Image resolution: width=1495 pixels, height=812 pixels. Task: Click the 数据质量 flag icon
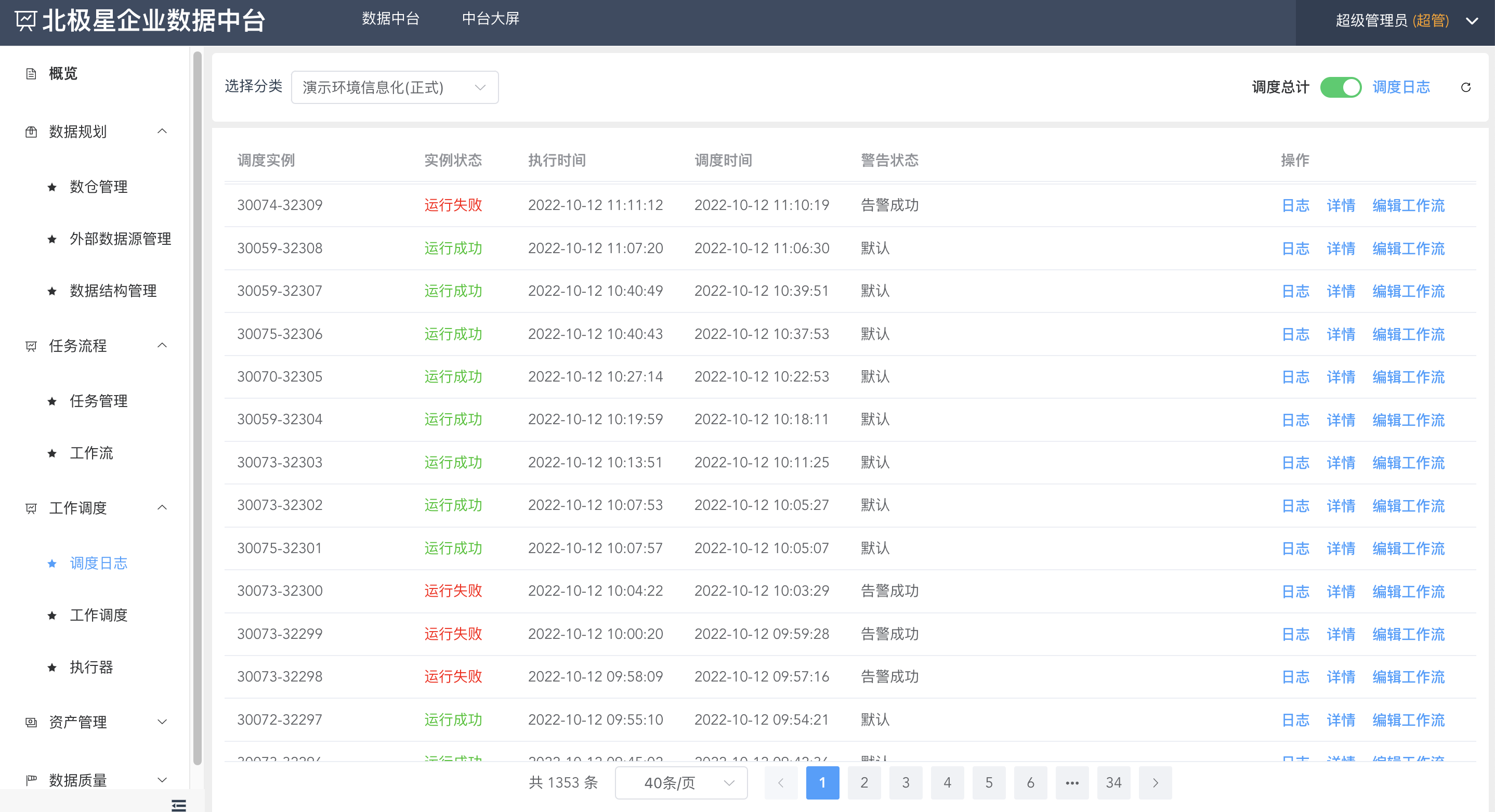click(31, 780)
